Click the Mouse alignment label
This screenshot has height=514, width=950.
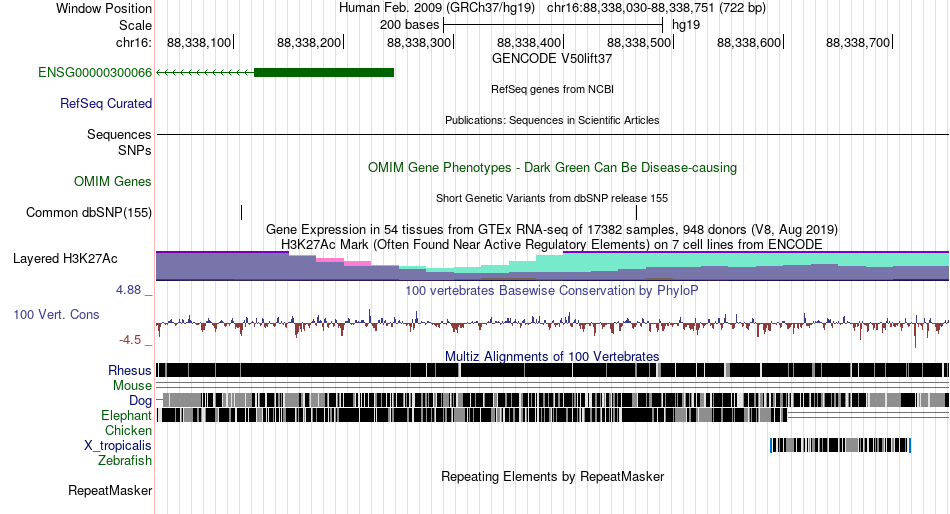point(132,386)
